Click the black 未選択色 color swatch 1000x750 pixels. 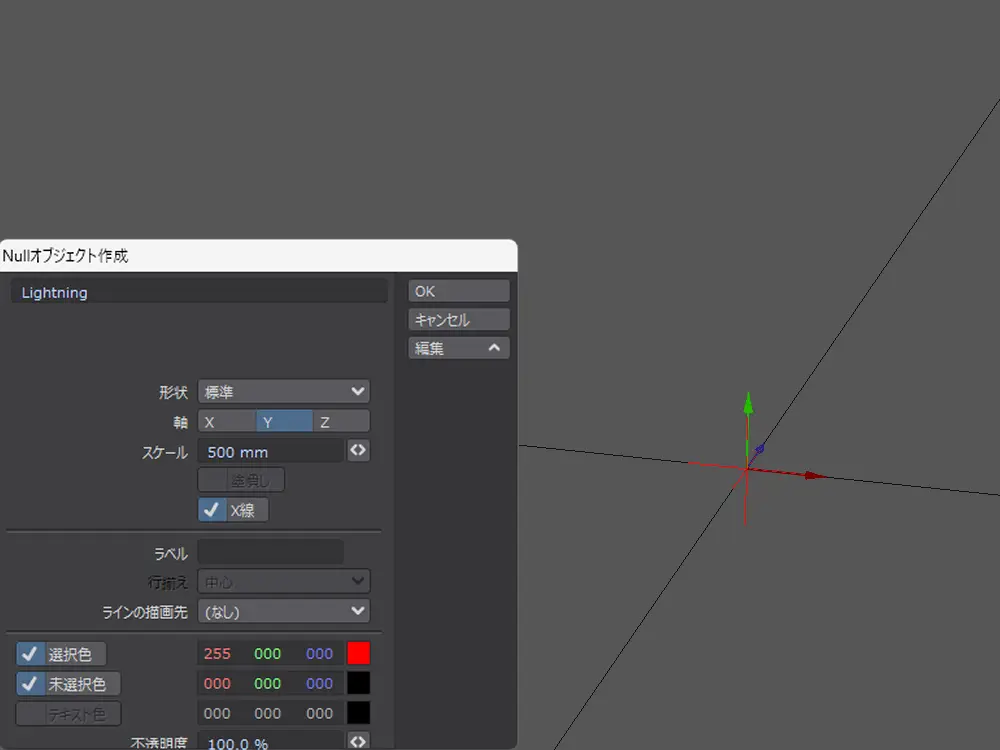pos(358,684)
